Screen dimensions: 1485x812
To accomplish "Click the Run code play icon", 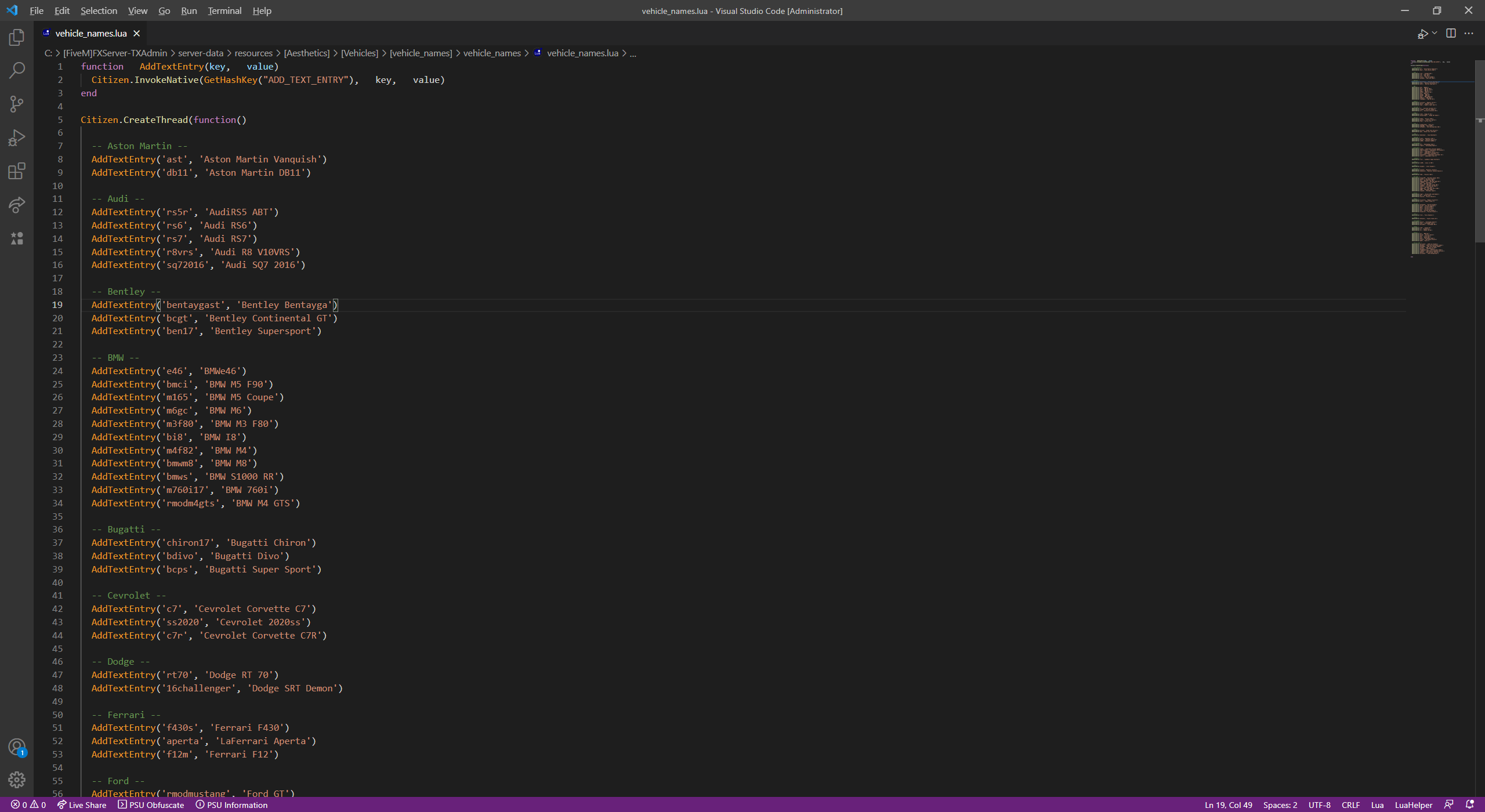I will tap(1423, 34).
